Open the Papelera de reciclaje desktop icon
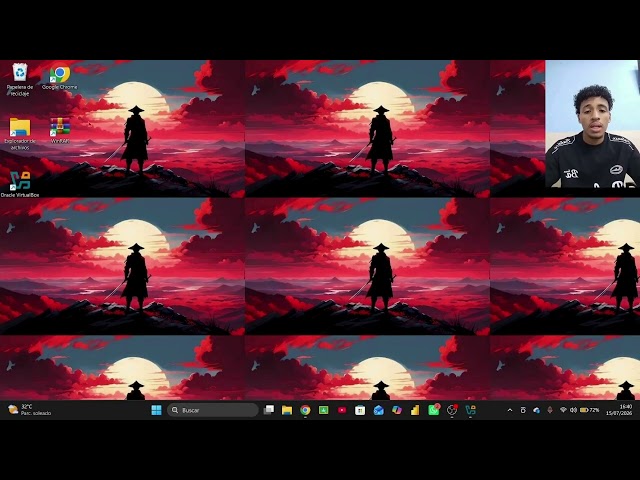 click(x=20, y=80)
